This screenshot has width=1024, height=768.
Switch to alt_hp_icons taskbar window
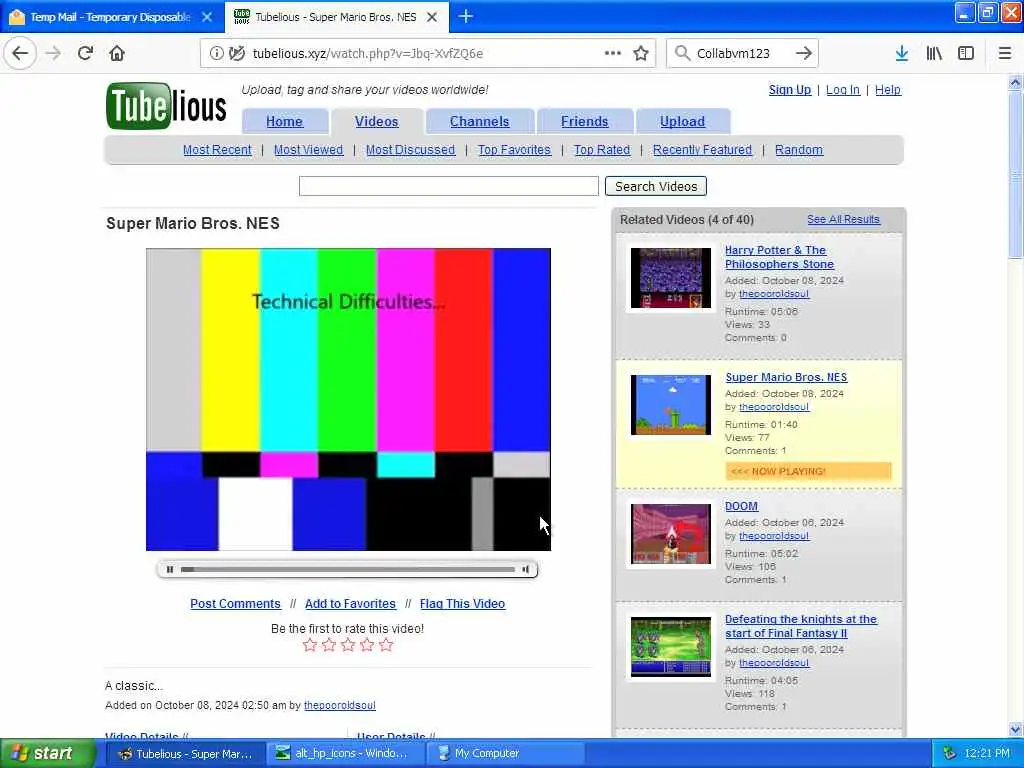(345, 753)
